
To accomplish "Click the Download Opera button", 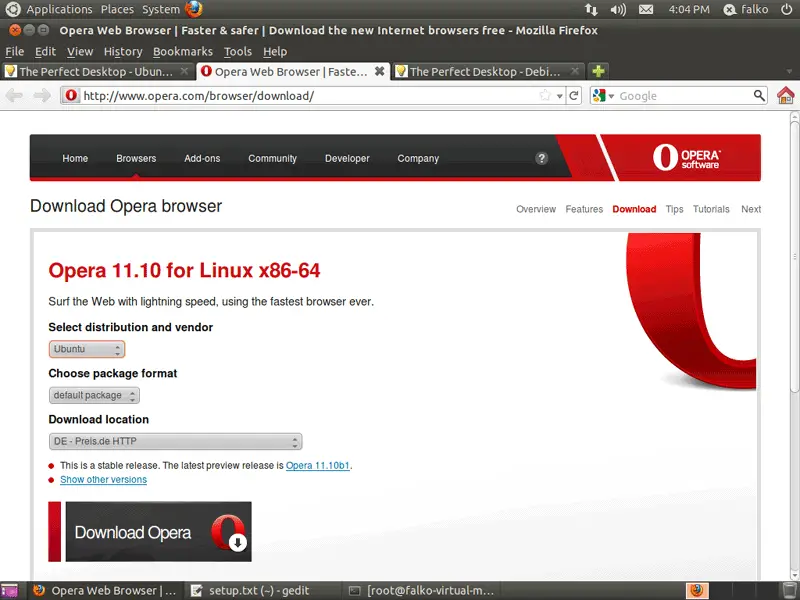I will [150, 532].
